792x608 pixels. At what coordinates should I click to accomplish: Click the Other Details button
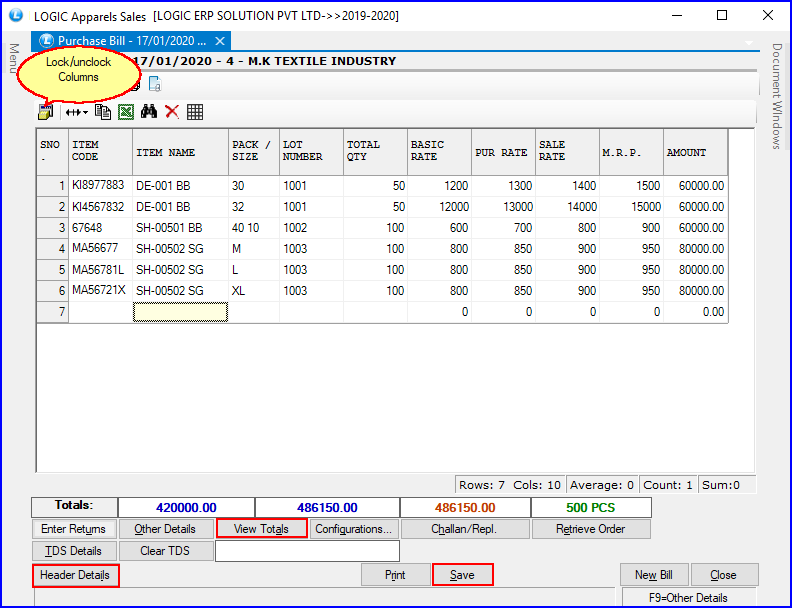tap(165, 529)
